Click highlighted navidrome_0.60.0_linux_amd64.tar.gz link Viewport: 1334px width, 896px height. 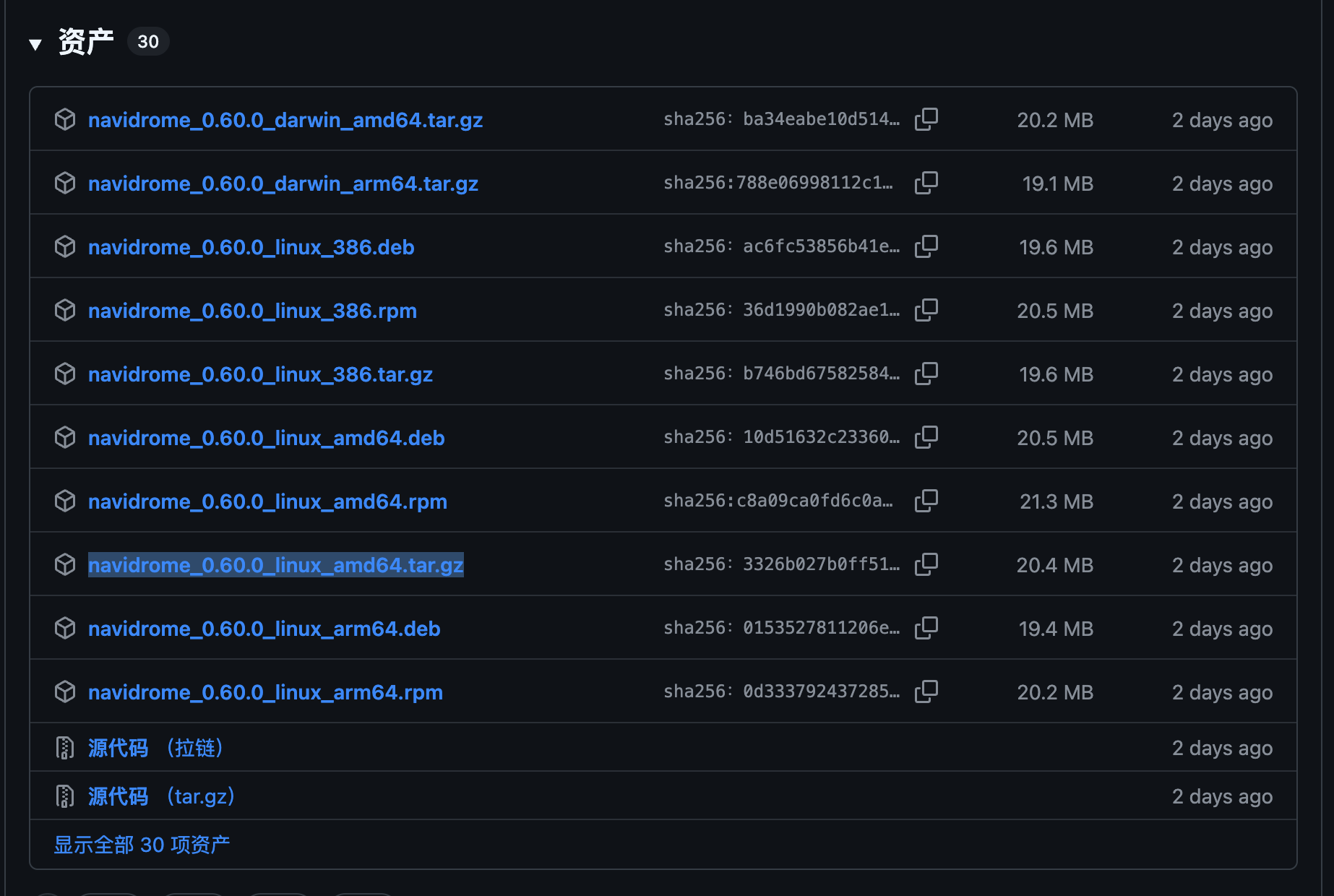click(x=275, y=565)
